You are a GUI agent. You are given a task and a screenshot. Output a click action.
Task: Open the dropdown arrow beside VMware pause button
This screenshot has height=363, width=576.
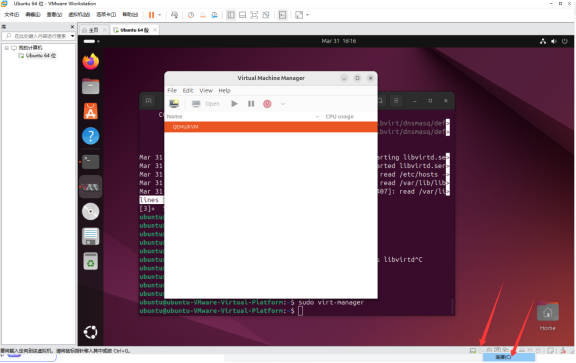159,15
